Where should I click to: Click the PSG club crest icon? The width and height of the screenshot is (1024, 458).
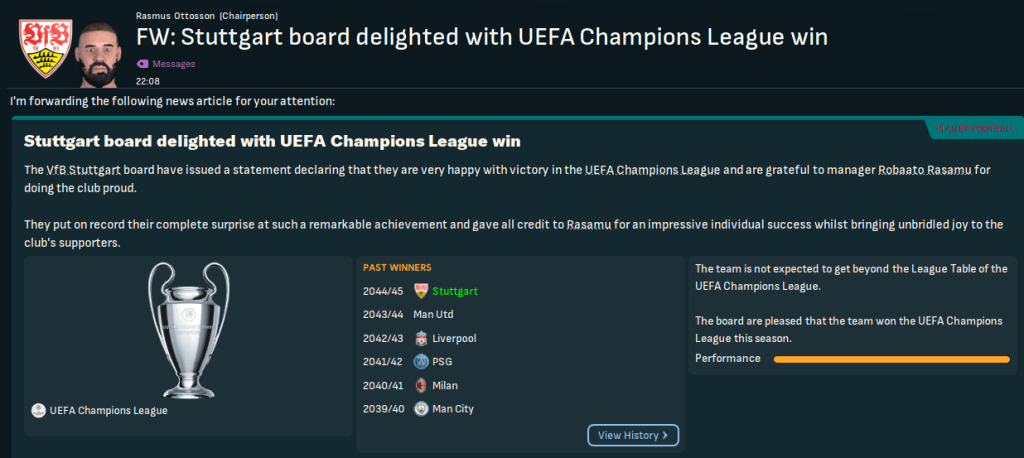[422, 361]
